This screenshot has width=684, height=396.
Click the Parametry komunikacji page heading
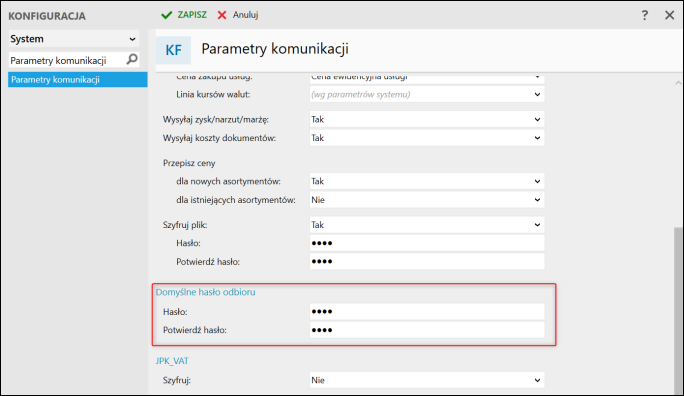pyautogui.click(x=275, y=49)
